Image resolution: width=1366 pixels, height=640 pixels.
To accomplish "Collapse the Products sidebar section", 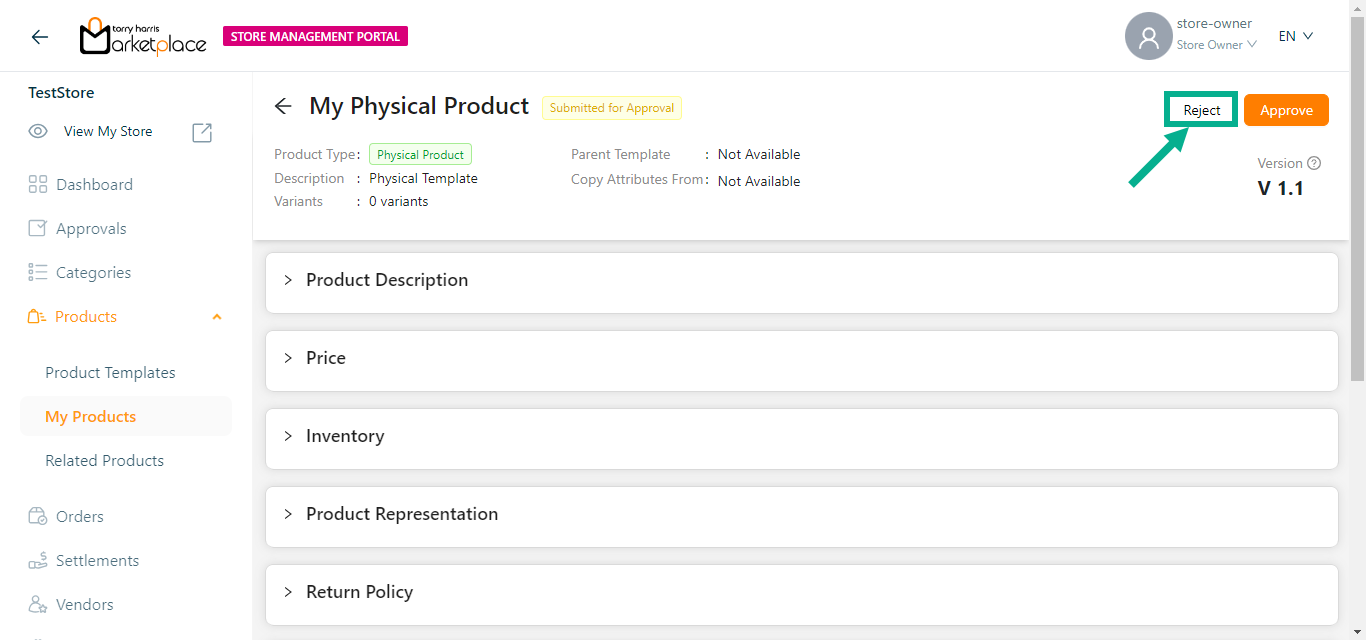I will click(217, 317).
